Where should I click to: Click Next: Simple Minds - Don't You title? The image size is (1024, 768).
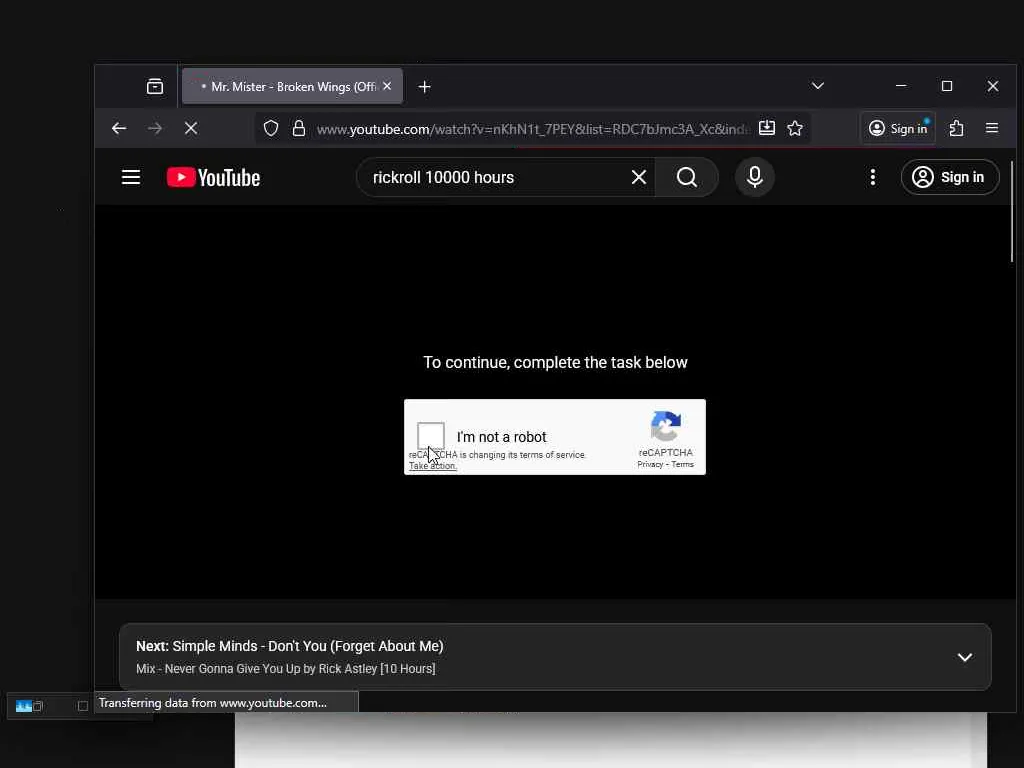290,646
